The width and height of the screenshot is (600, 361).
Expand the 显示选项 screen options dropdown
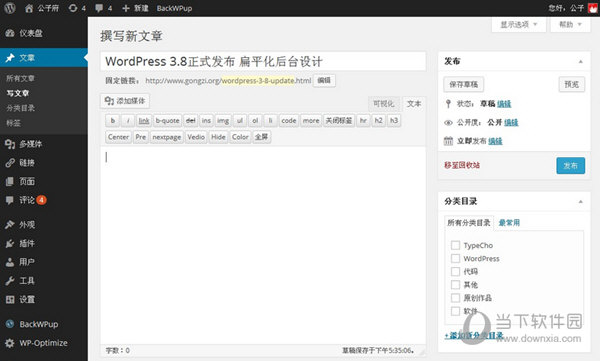pos(518,25)
